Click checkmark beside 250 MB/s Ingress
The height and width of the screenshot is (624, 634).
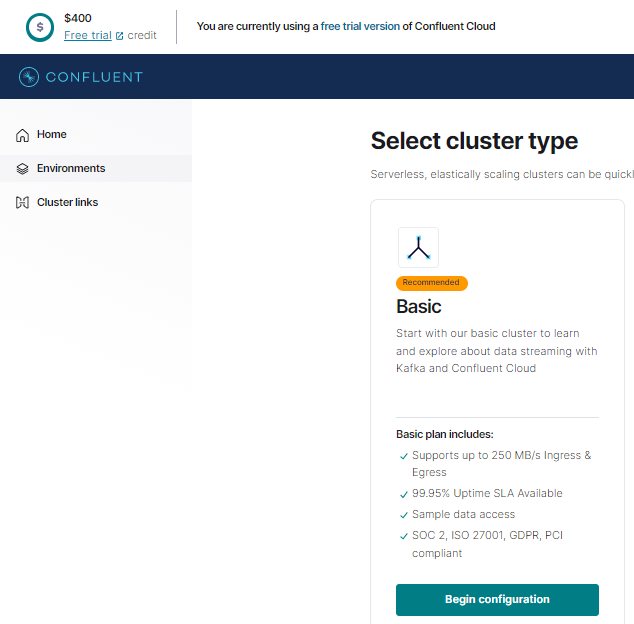coord(403,456)
